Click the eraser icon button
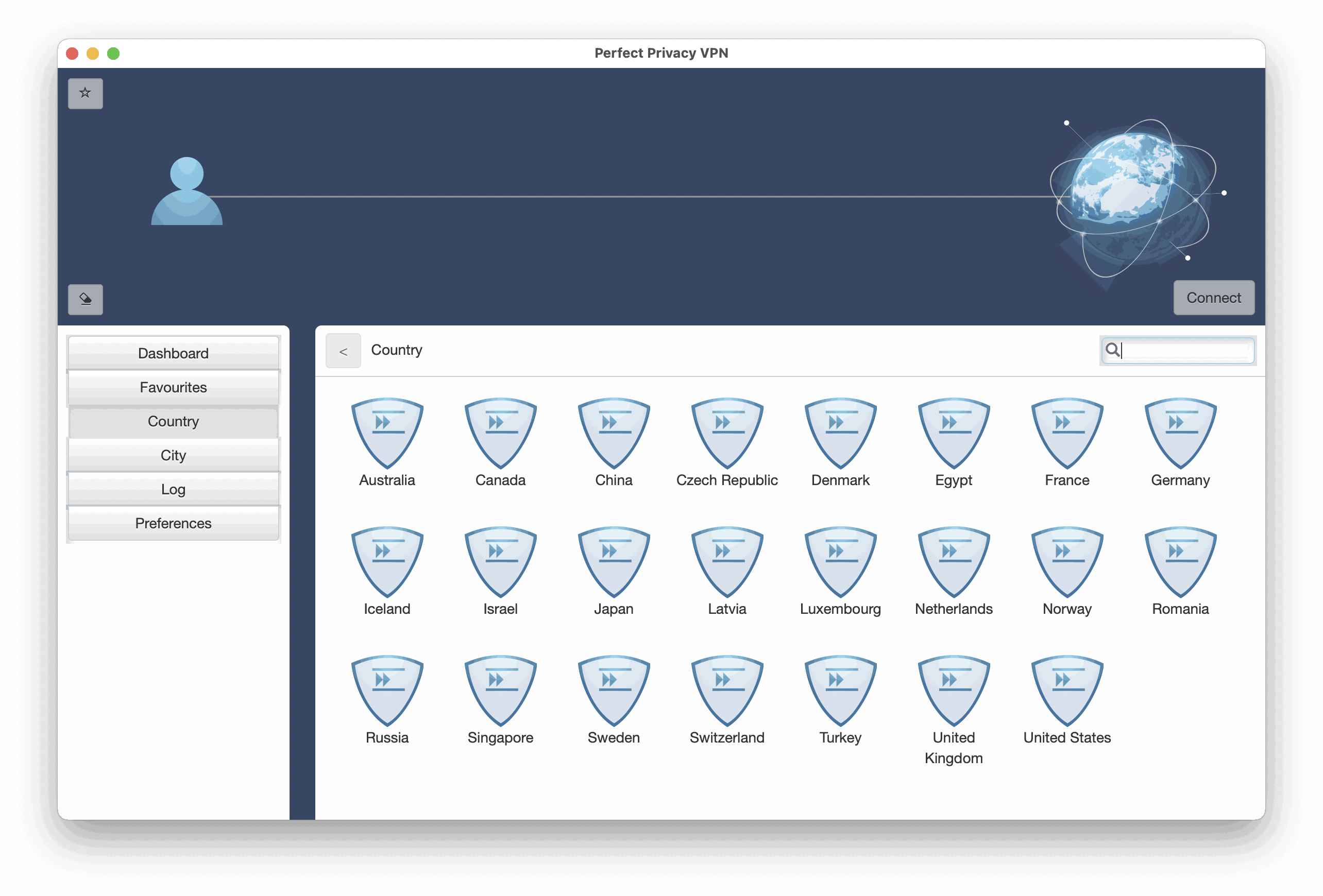 (86, 299)
